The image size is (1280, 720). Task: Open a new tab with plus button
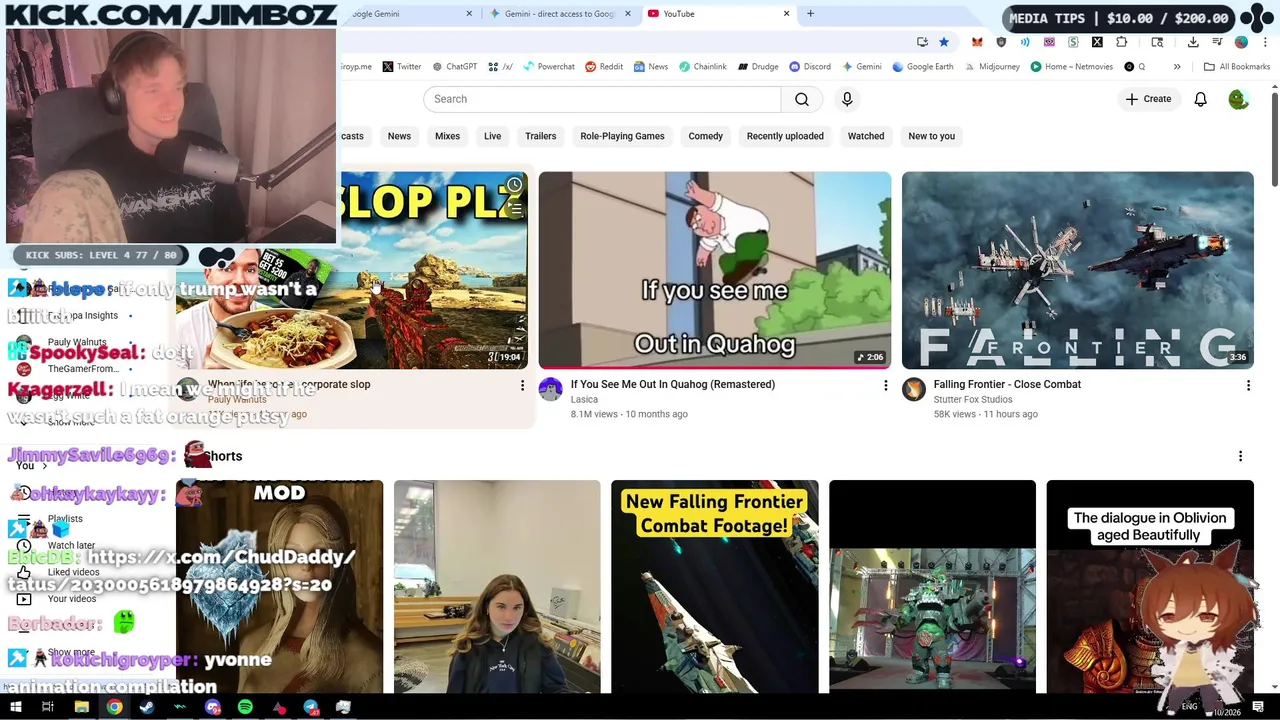(810, 14)
